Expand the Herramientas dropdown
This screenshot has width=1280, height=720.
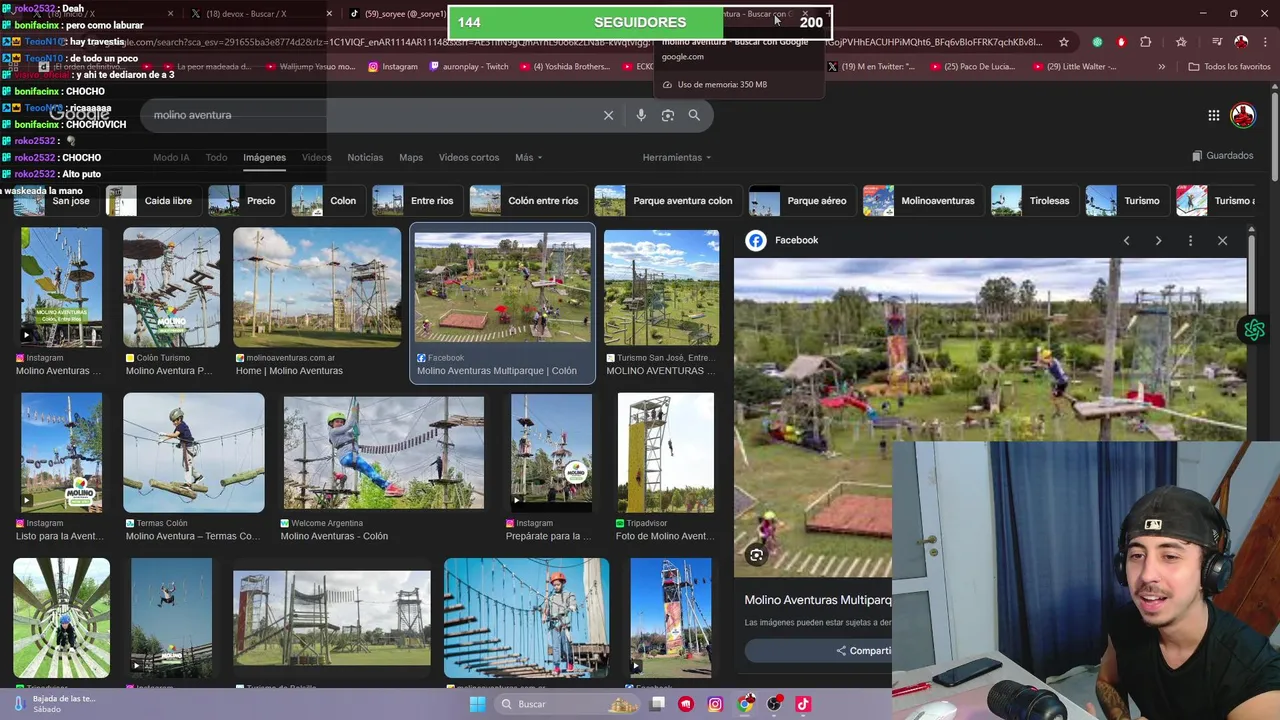[677, 157]
